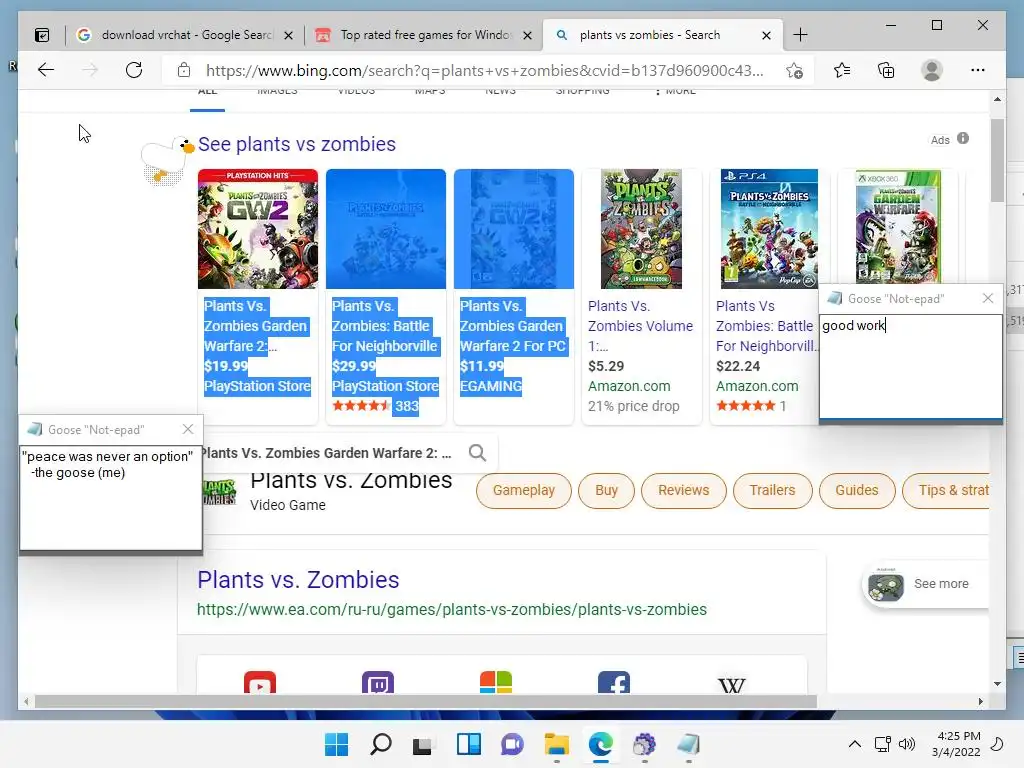1024x768 pixels.
Task: Open taskbar Search magnifier
Action: (x=381, y=744)
